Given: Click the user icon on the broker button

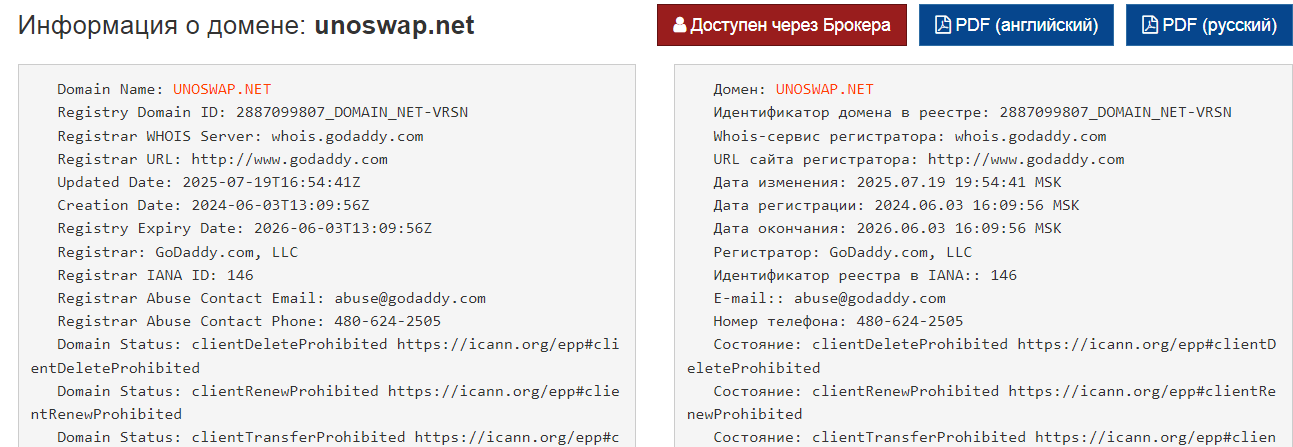Looking at the screenshot, I should click(x=680, y=26).
